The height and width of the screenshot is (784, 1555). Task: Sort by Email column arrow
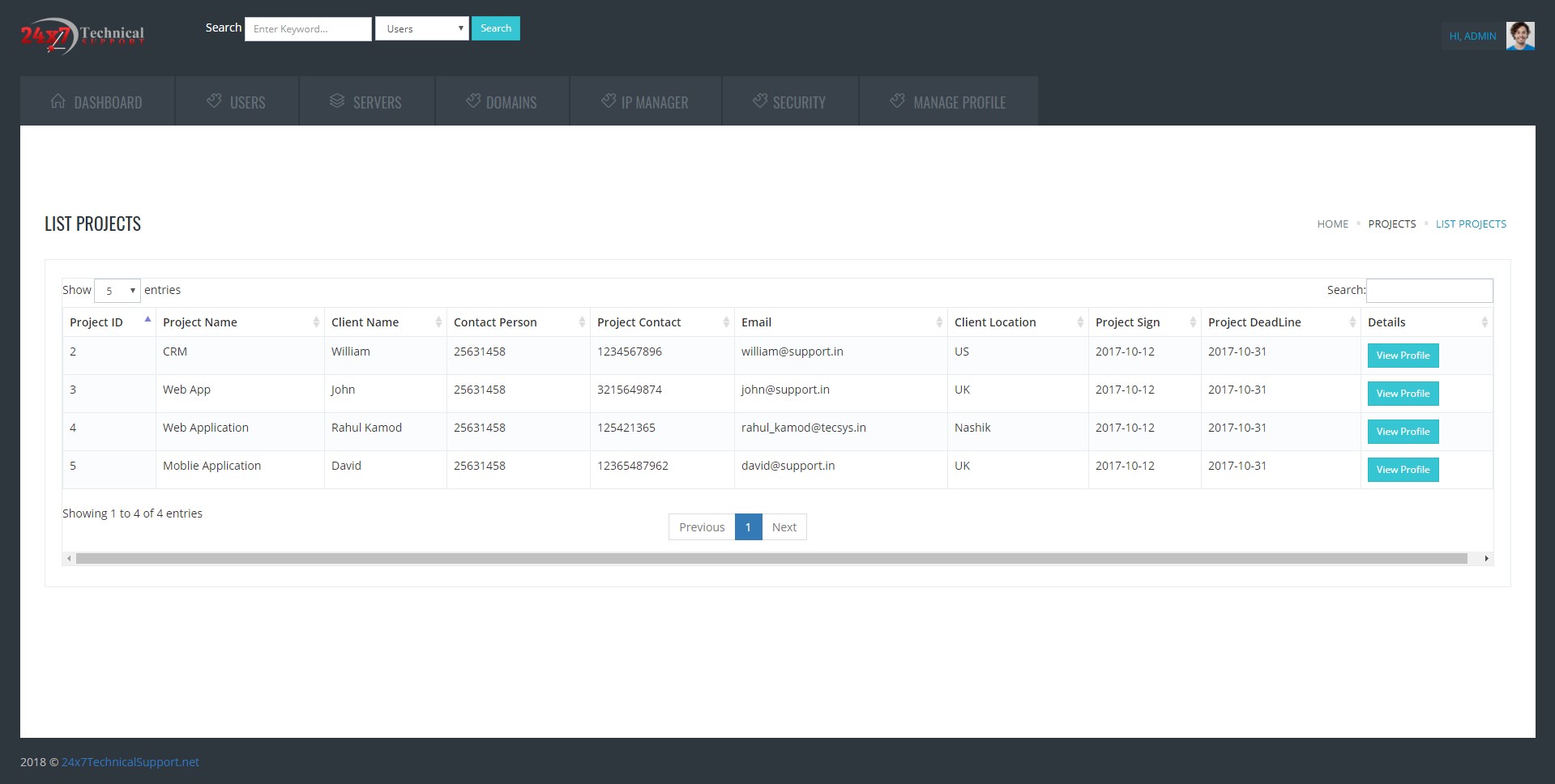point(939,322)
